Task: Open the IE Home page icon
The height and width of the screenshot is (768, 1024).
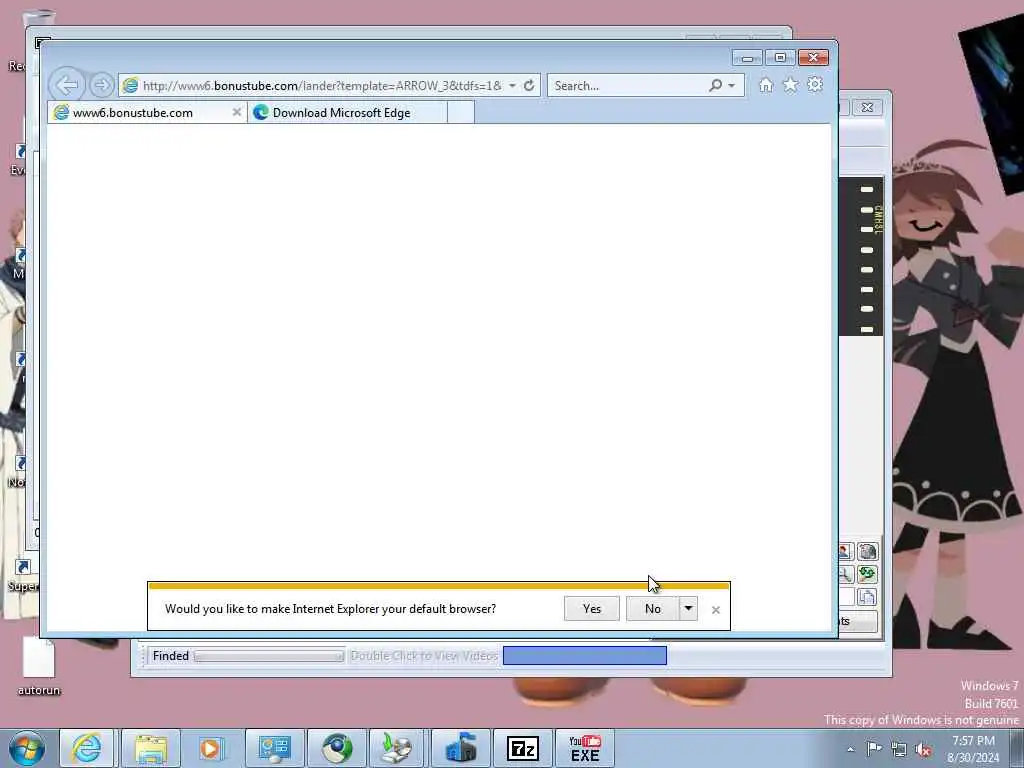Action: 765,85
